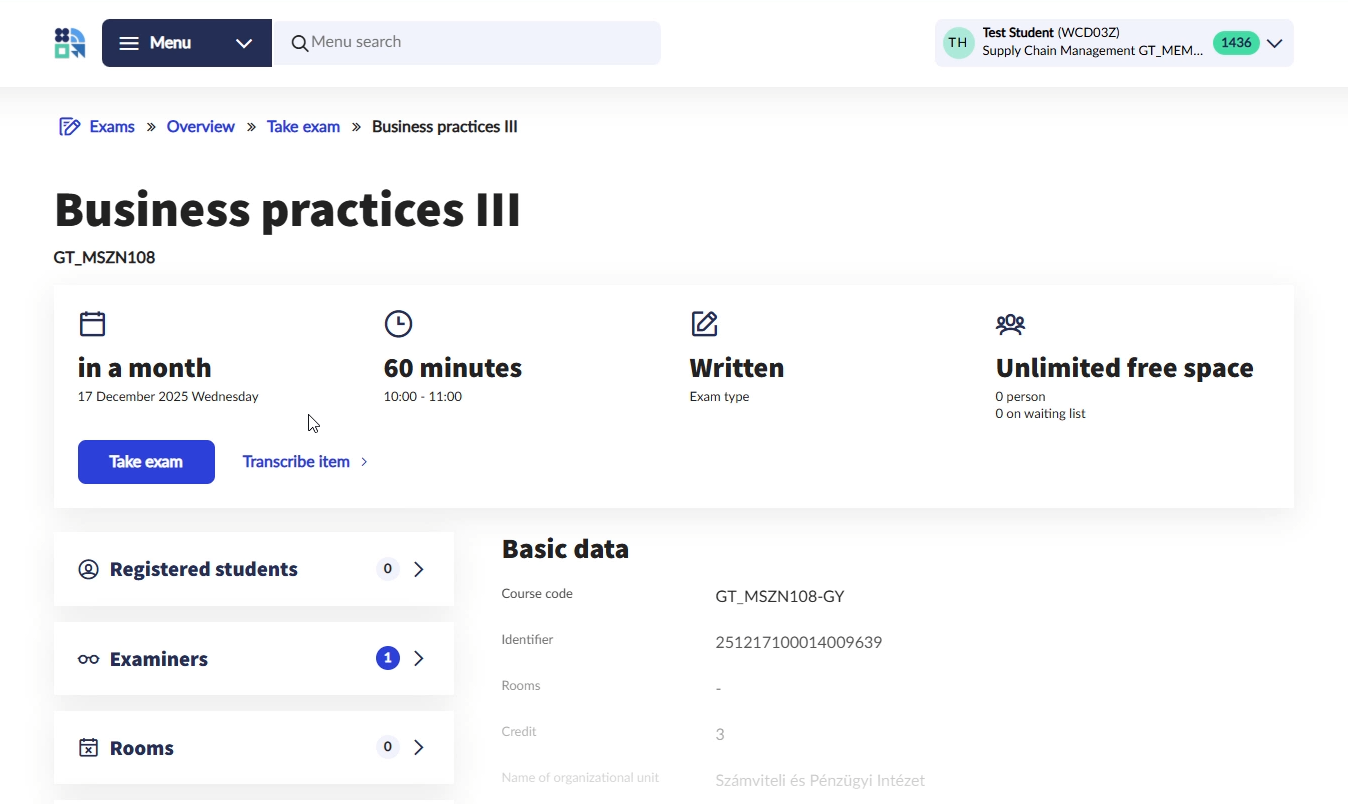The image size is (1348, 804).
Task: Click the Neptun logo icon
Action: 70,43
